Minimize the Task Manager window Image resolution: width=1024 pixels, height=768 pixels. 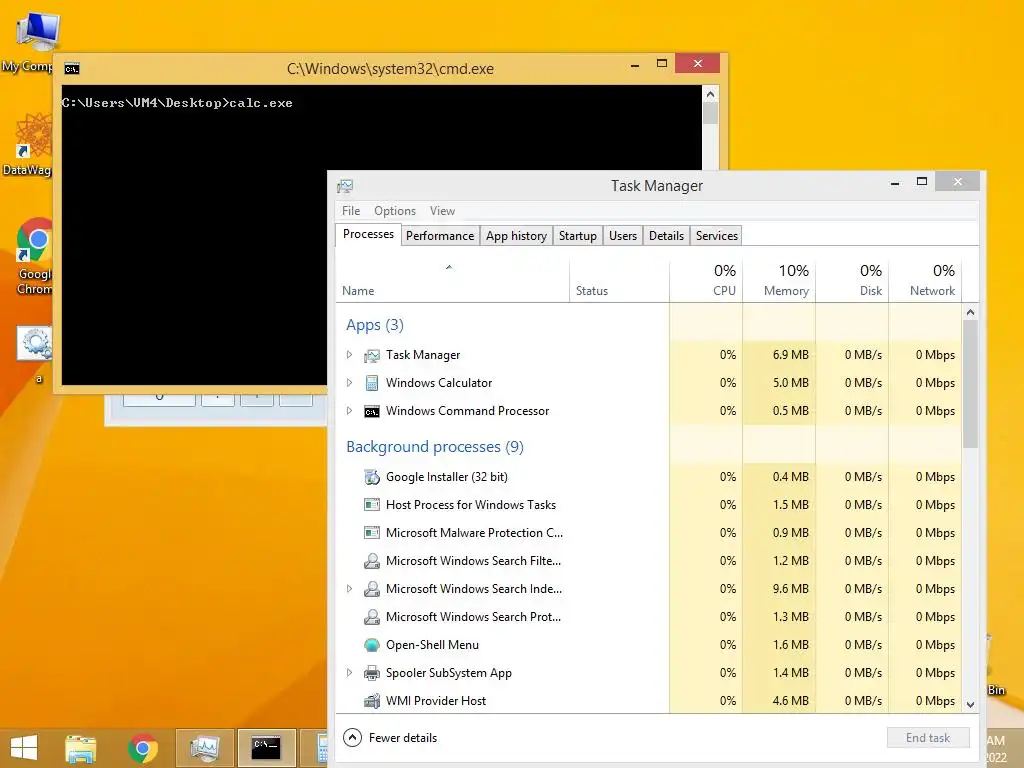(895, 184)
